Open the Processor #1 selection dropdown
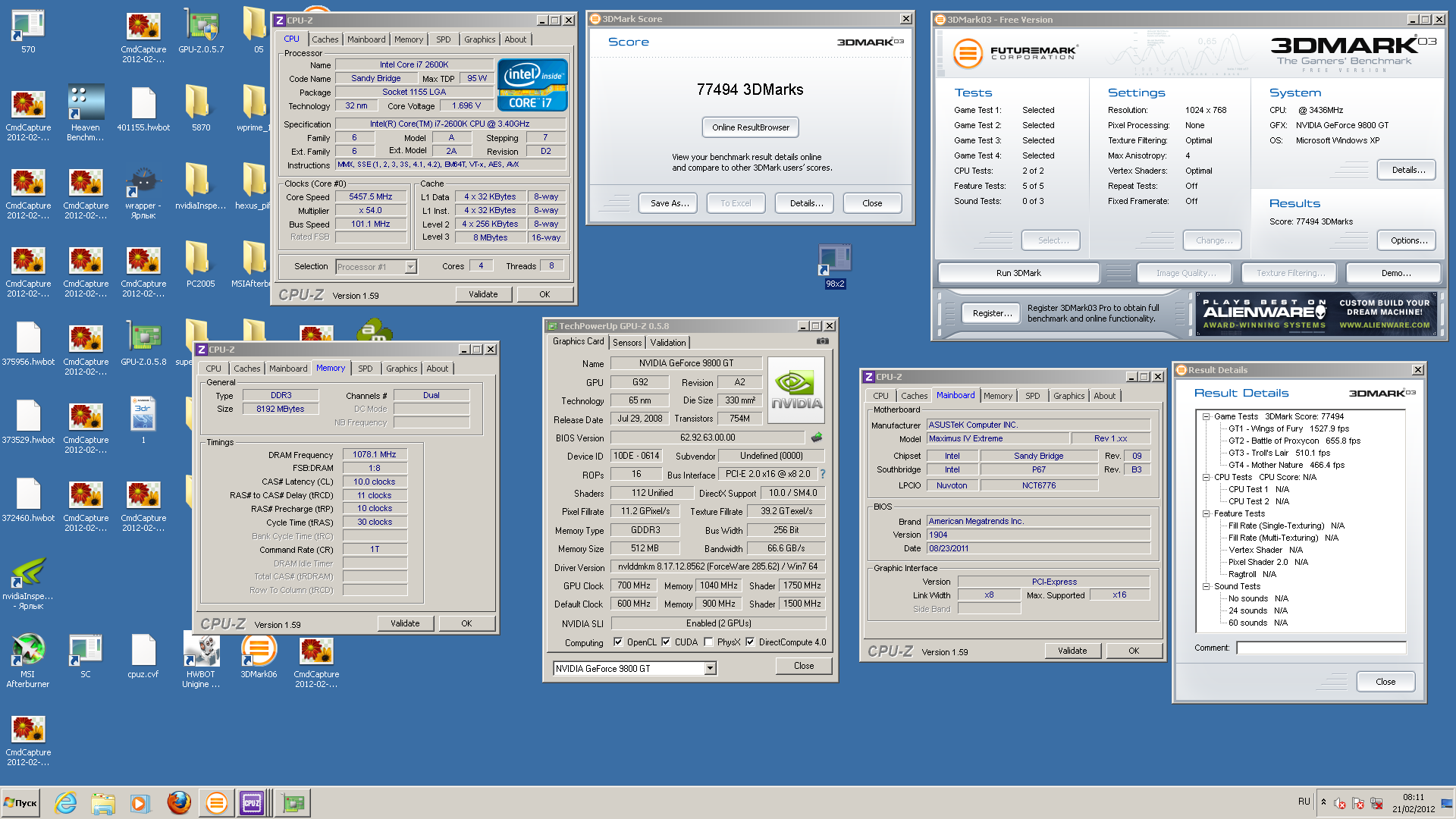 [x=410, y=267]
